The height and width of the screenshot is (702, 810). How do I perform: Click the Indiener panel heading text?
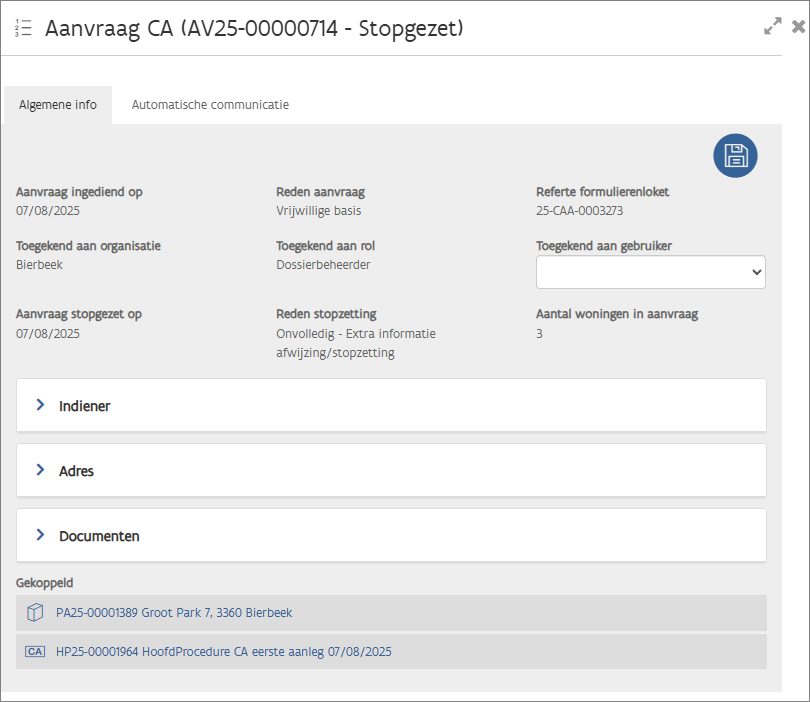pyautogui.click(x=85, y=406)
